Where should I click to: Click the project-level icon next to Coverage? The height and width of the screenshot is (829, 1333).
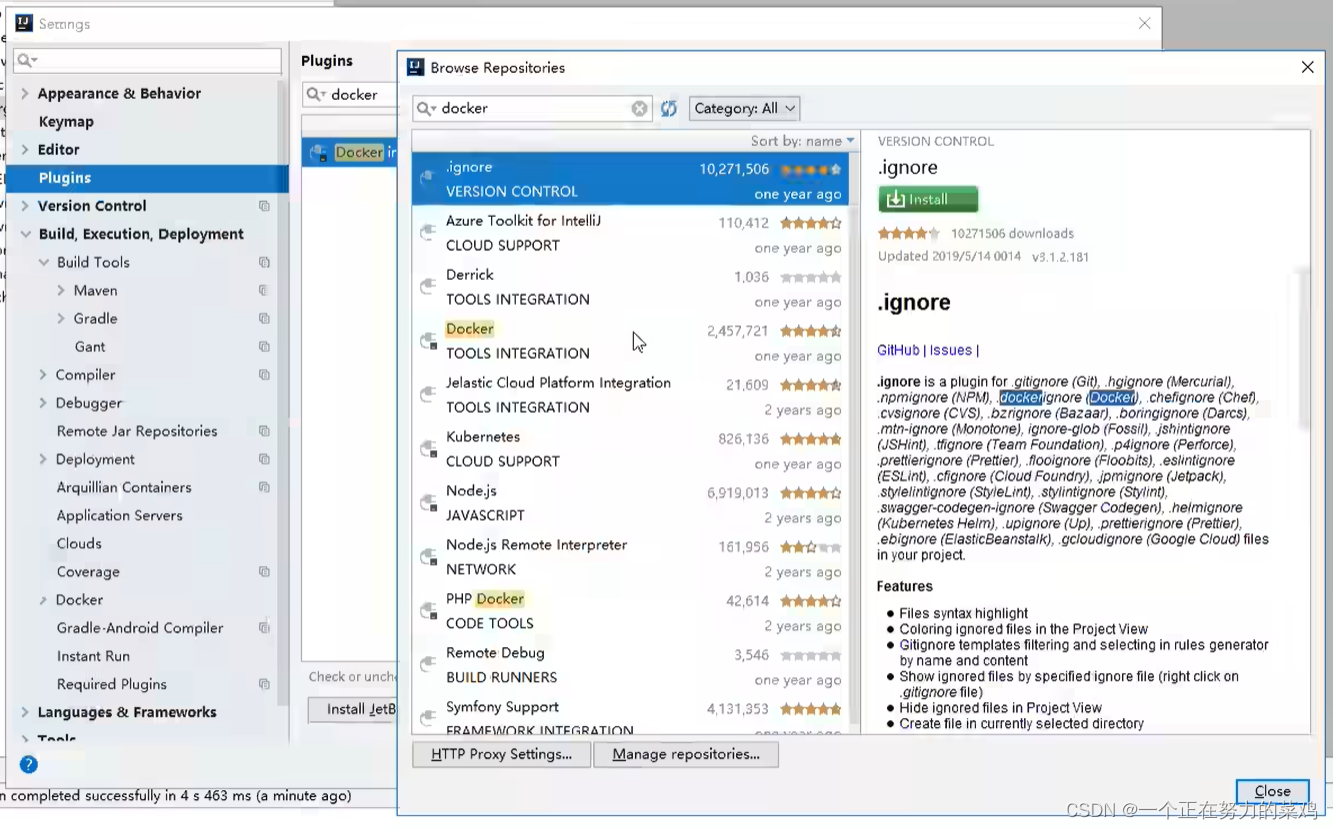pyautogui.click(x=264, y=572)
